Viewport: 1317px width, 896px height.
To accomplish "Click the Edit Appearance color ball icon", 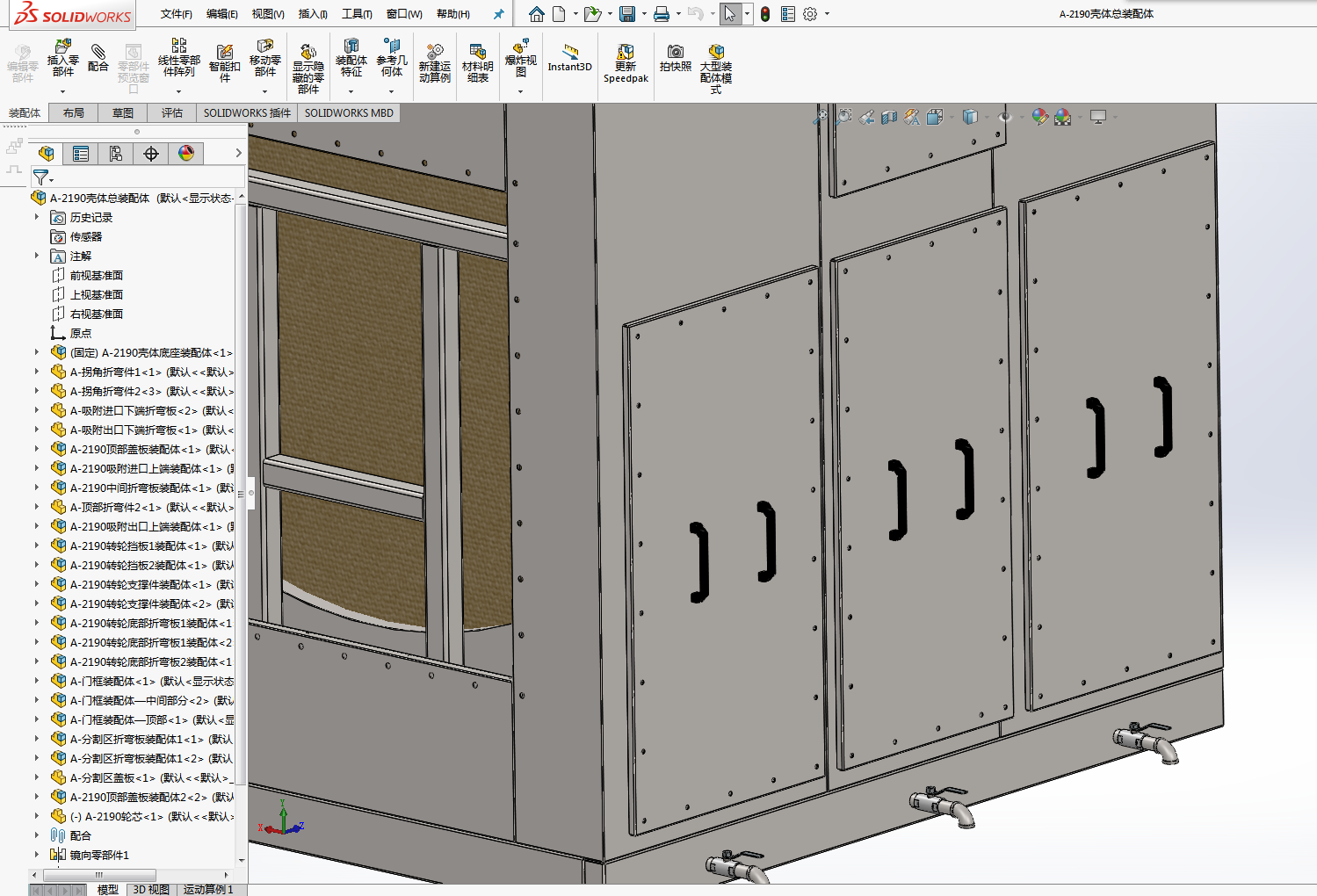I will click(1039, 117).
